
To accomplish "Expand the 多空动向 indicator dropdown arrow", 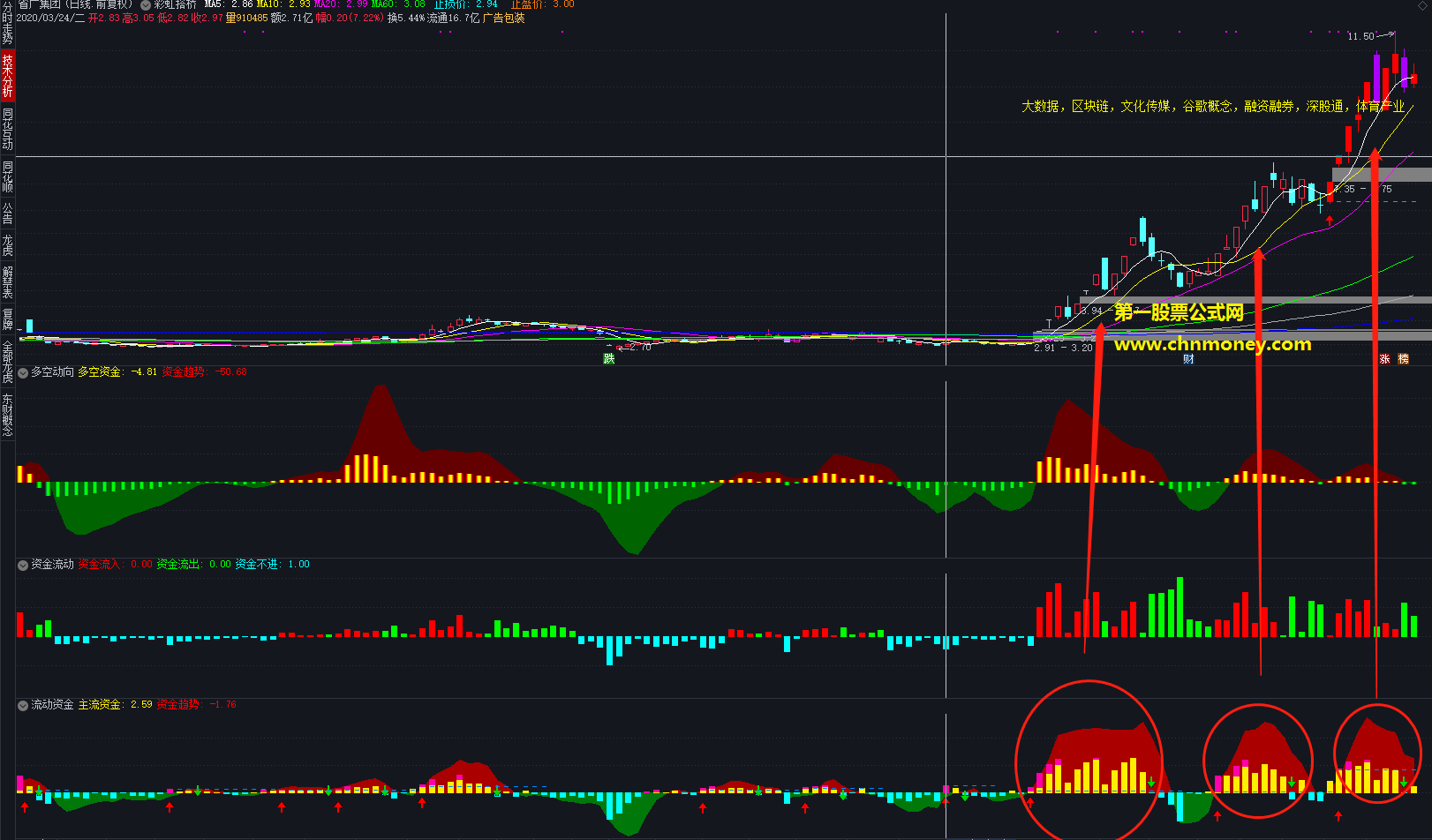I will [23, 372].
